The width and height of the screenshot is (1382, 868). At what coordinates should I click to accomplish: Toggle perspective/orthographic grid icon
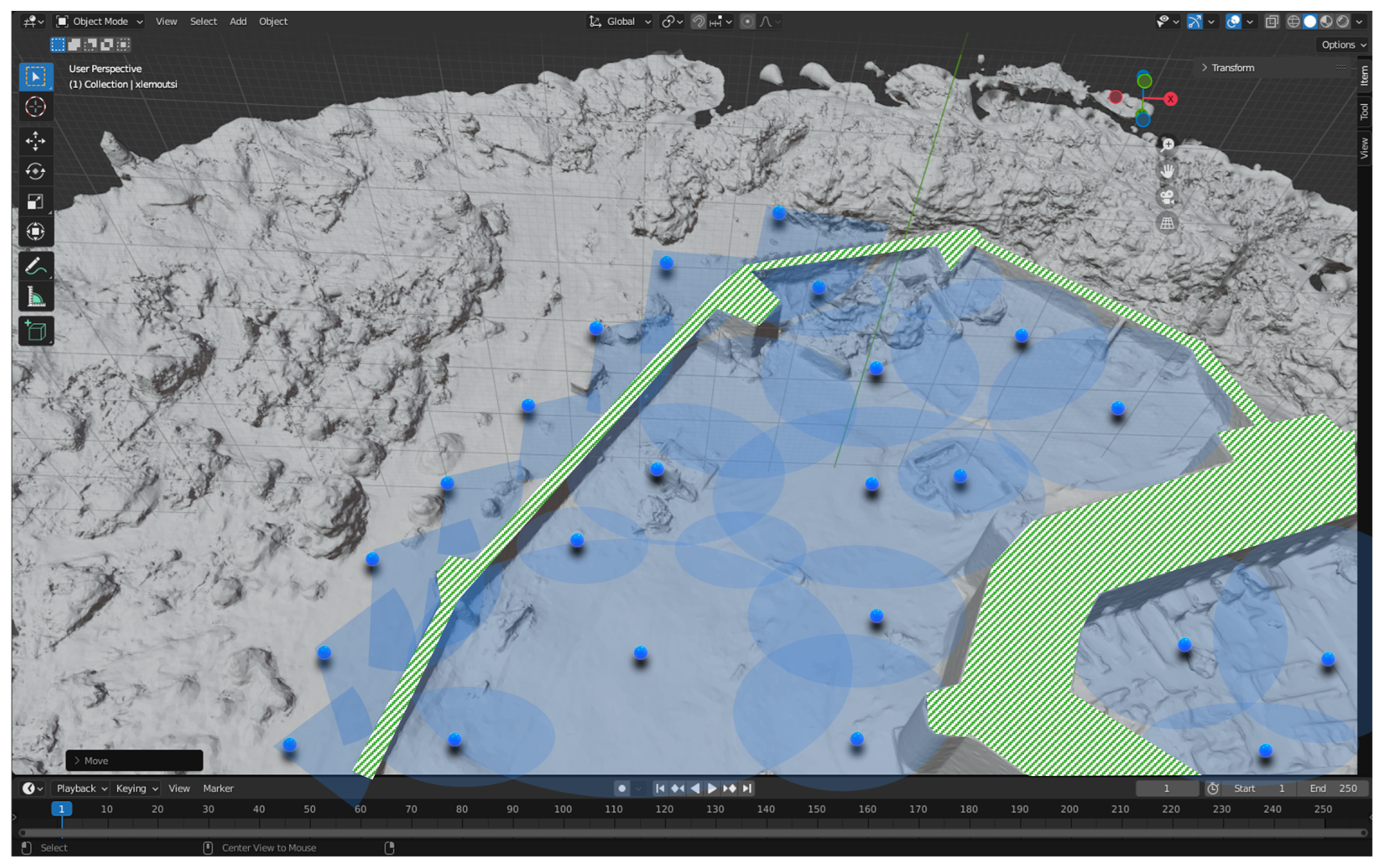pos(1167,223)
